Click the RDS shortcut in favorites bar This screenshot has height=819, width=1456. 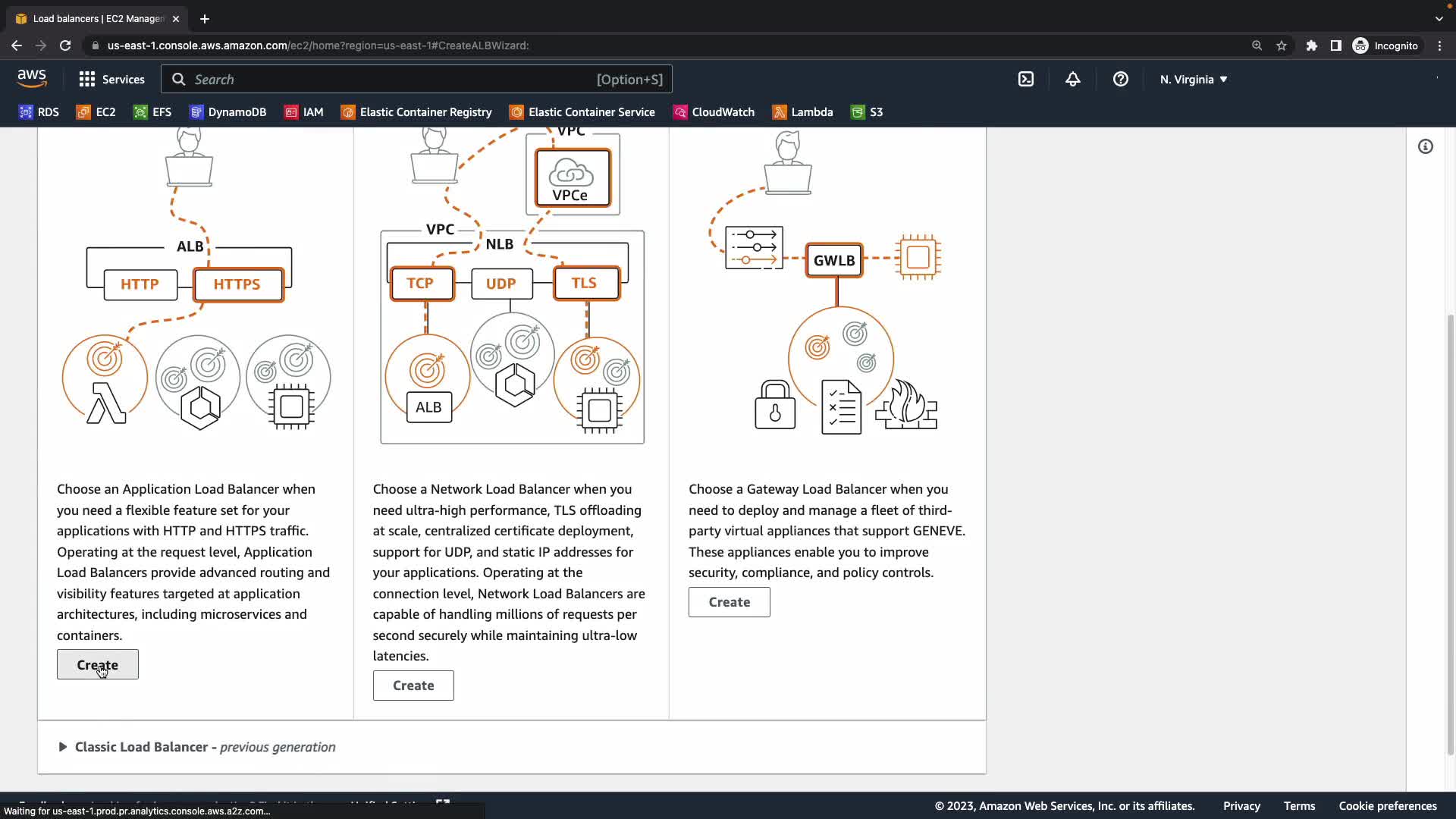point(39,112)
